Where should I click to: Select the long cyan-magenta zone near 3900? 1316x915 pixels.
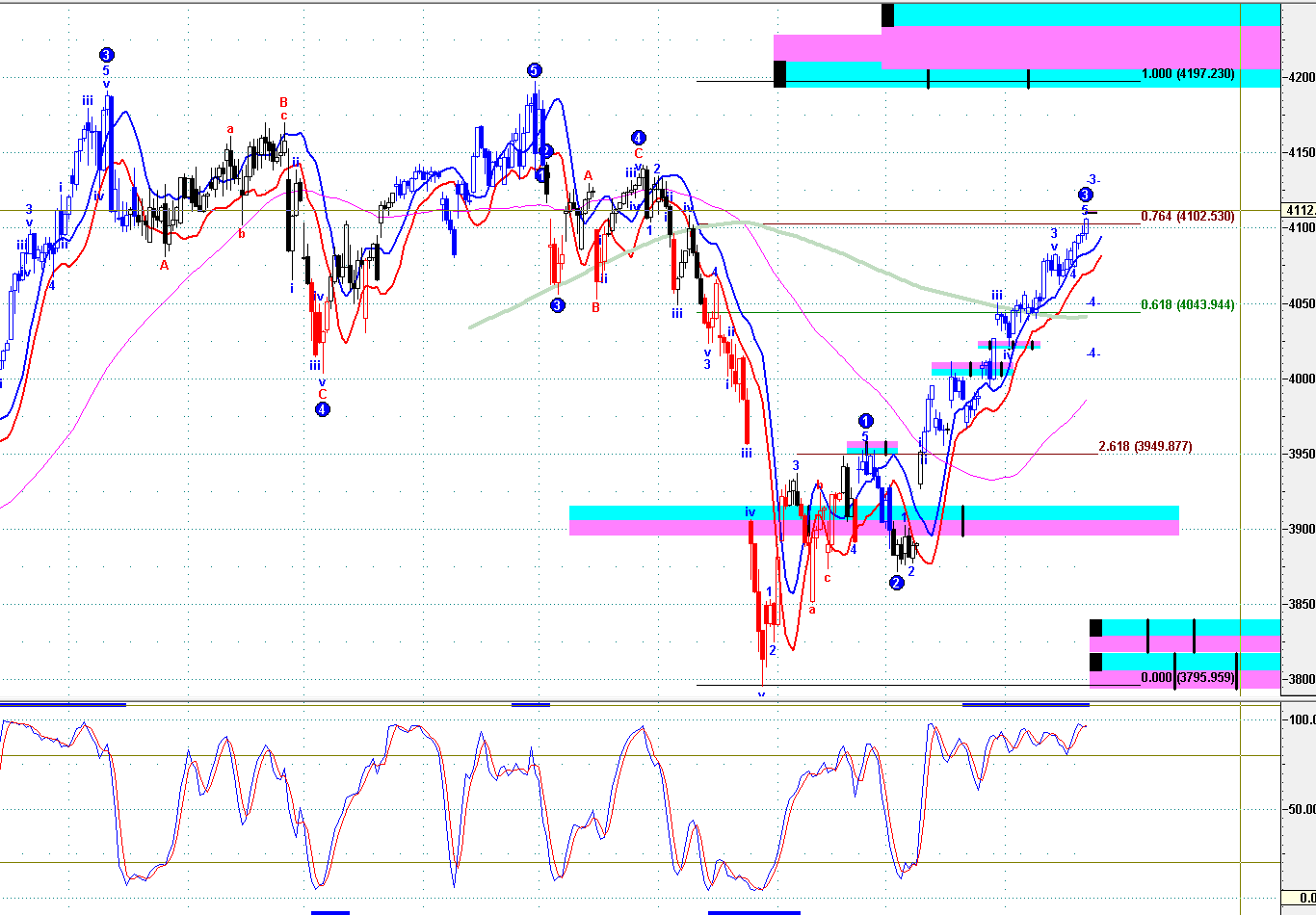[x=874, y=520]
